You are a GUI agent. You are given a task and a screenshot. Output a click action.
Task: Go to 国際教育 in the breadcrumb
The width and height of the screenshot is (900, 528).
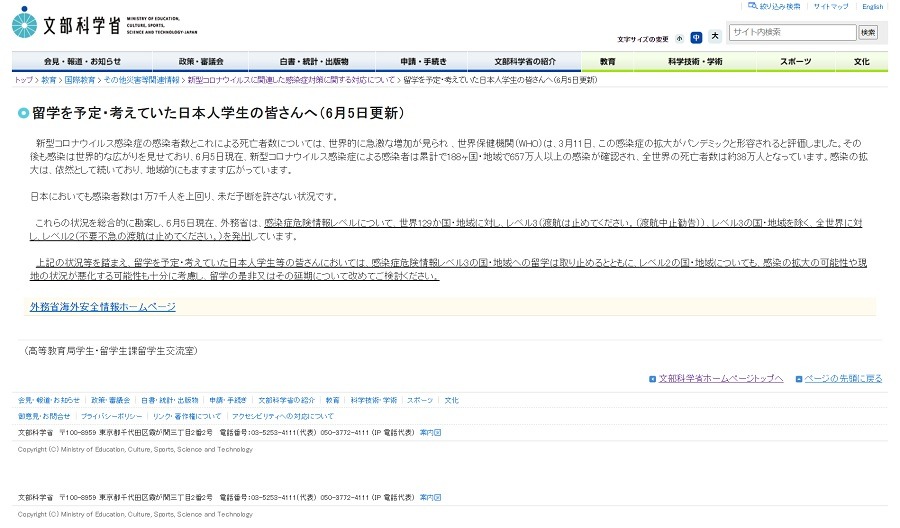(80, 80)
